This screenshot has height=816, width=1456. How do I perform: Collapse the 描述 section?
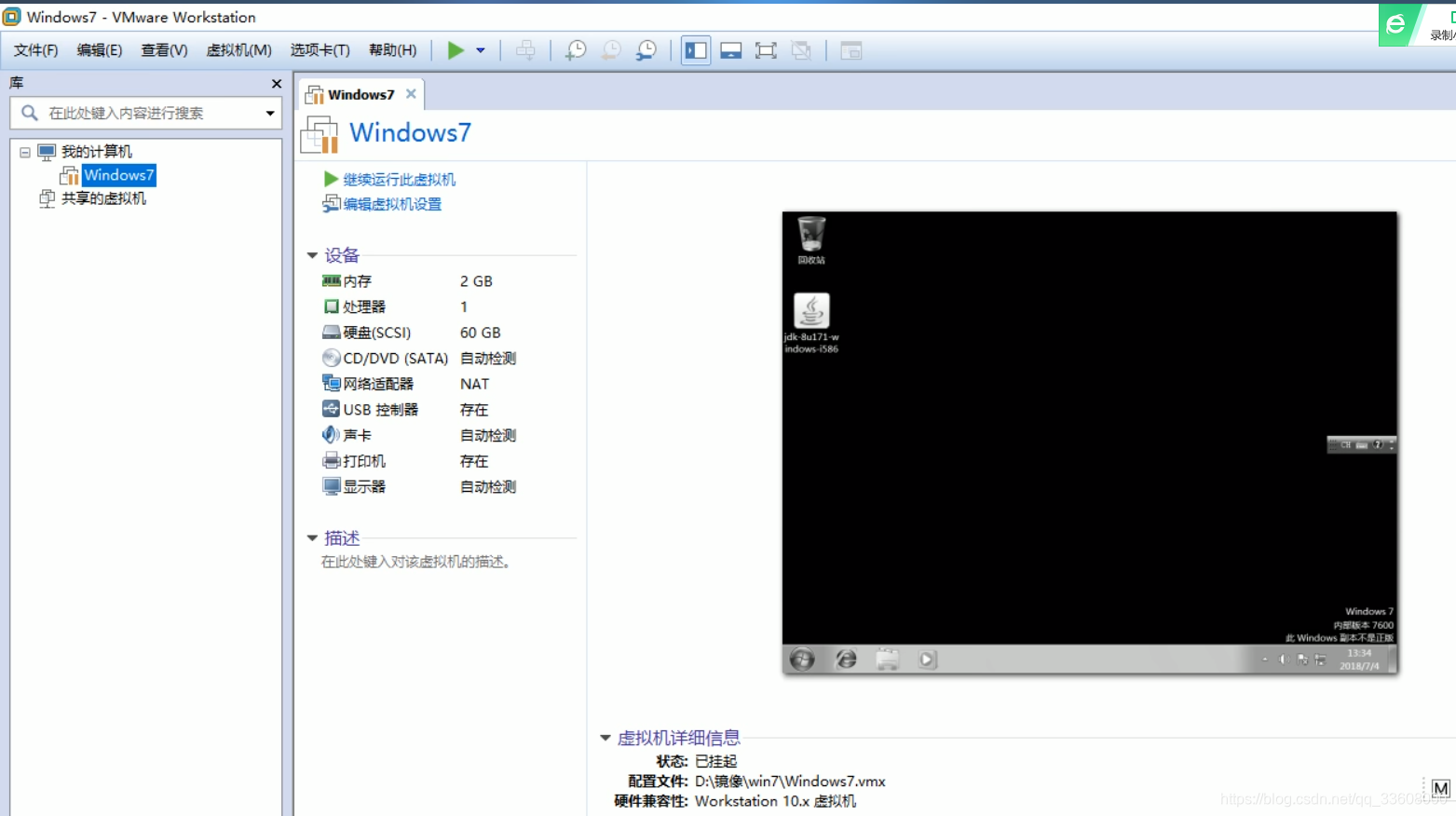[312, 537]
